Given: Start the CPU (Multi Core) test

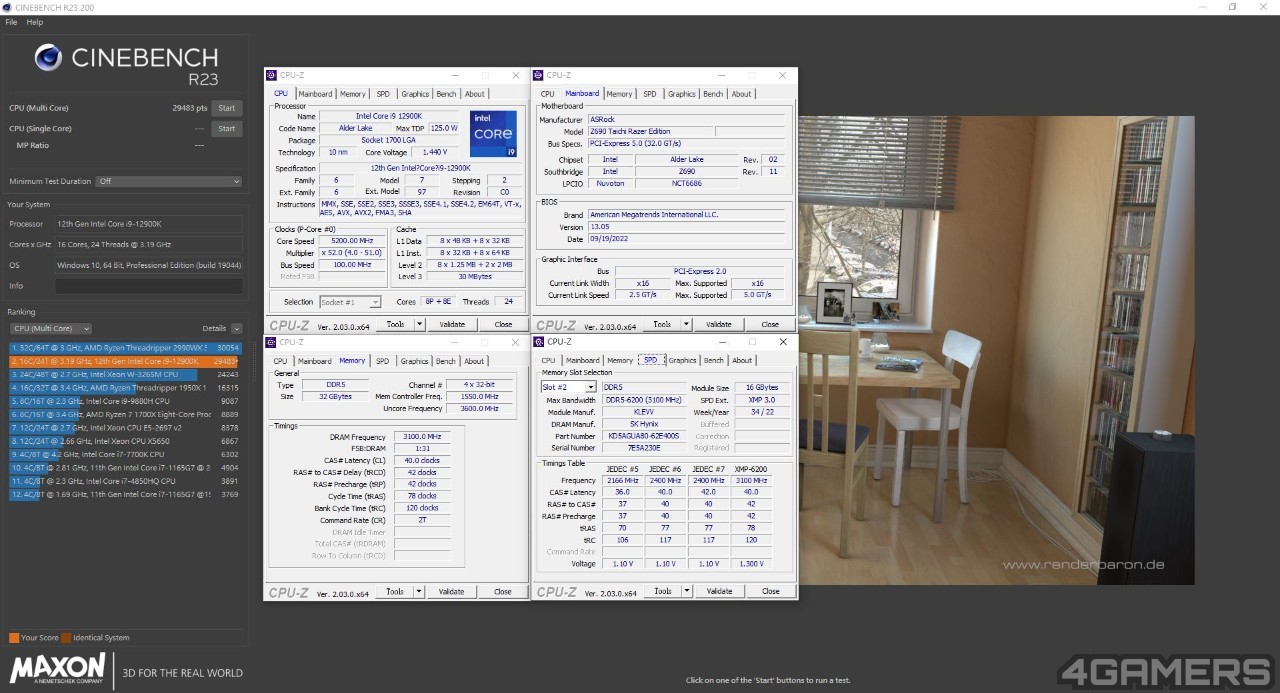Looking at the screenshot, I should click(227, 108).
